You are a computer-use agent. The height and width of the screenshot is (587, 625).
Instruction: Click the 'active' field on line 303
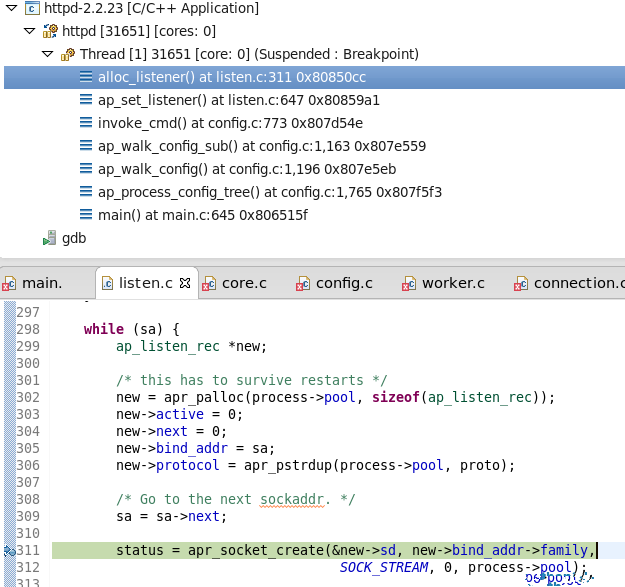[180, 414]
